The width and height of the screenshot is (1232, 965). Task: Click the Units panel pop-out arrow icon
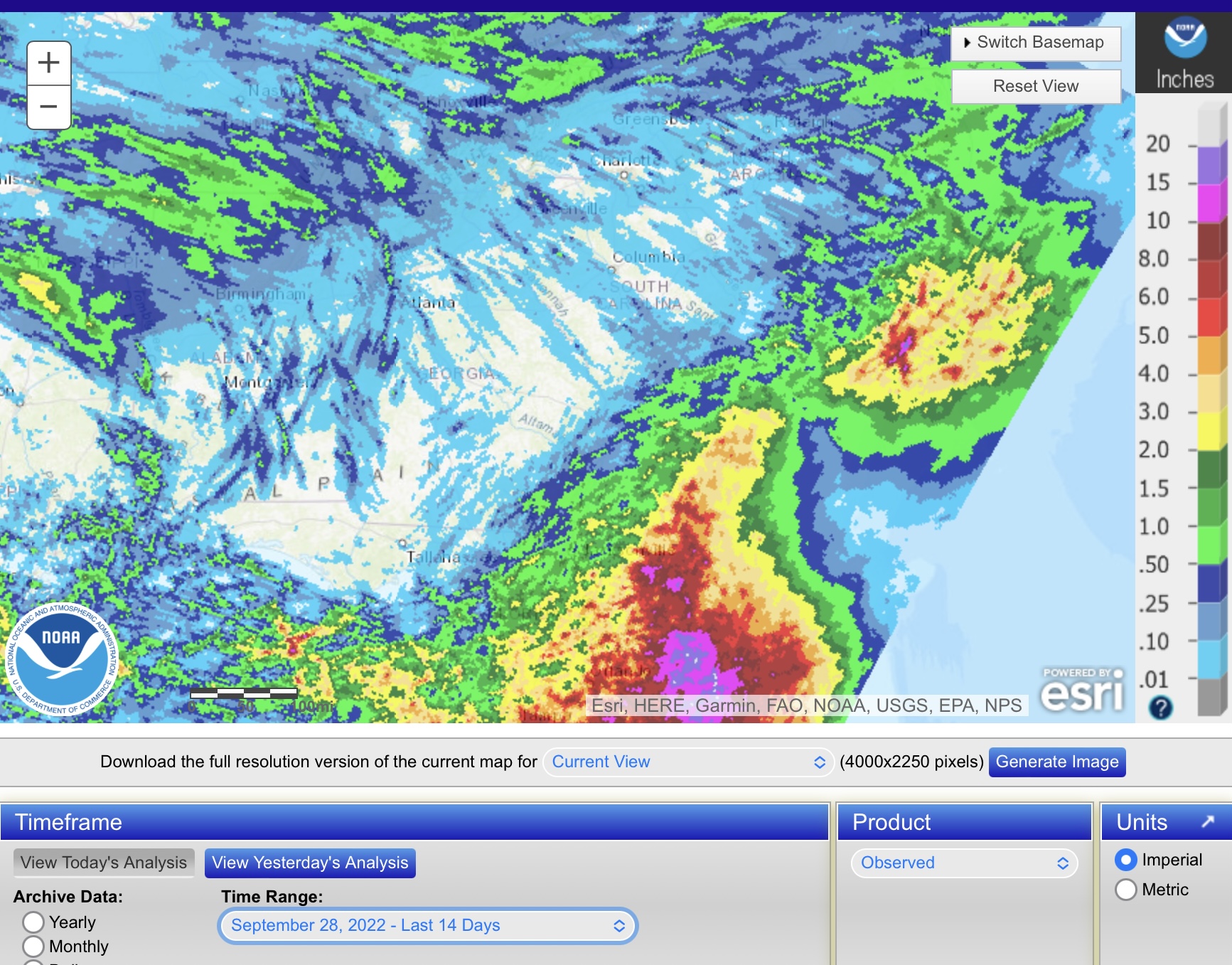pyautogui.click(x=1207, y=821)
